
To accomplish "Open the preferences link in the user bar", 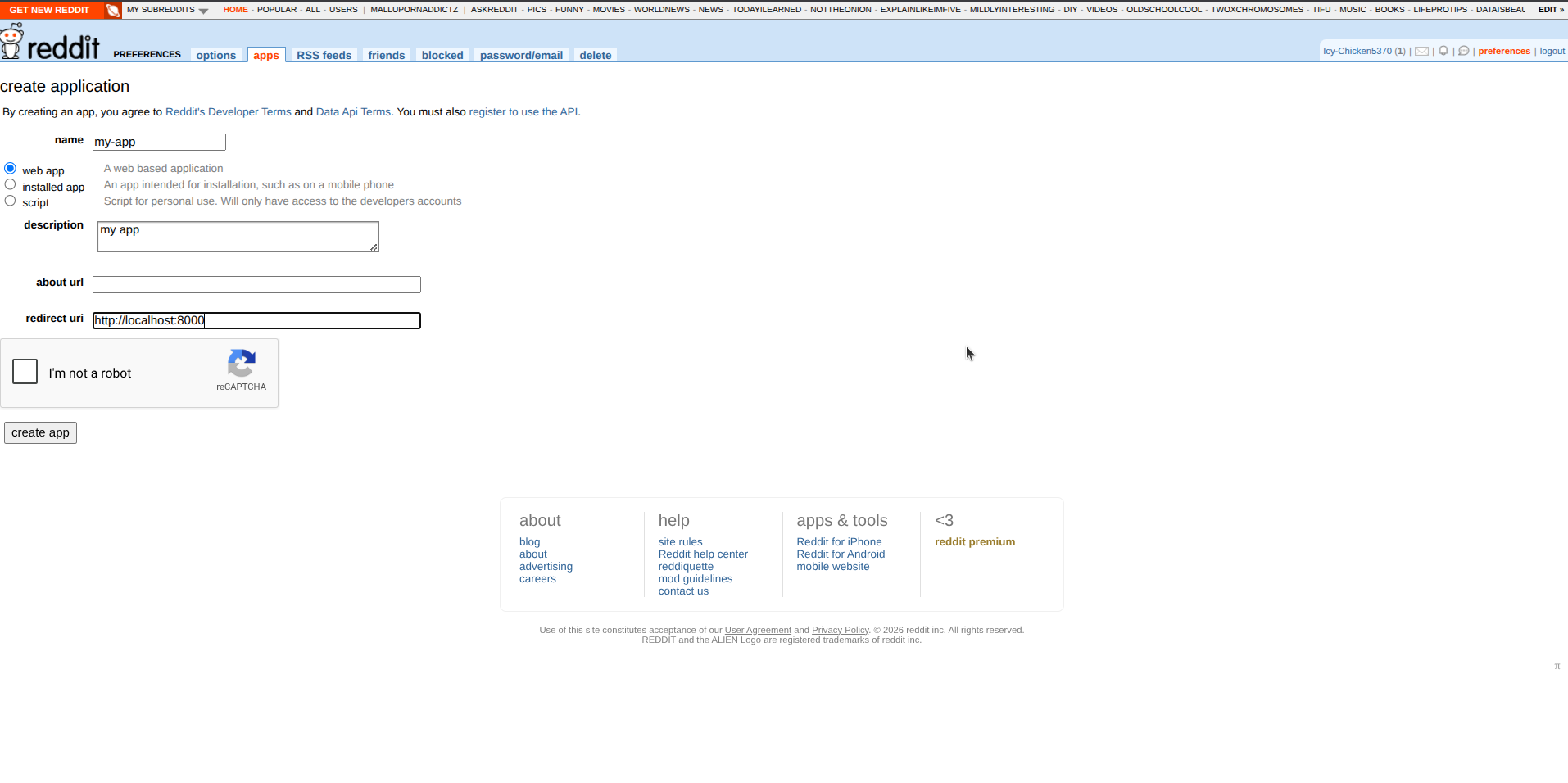I will pos(1504,51).
